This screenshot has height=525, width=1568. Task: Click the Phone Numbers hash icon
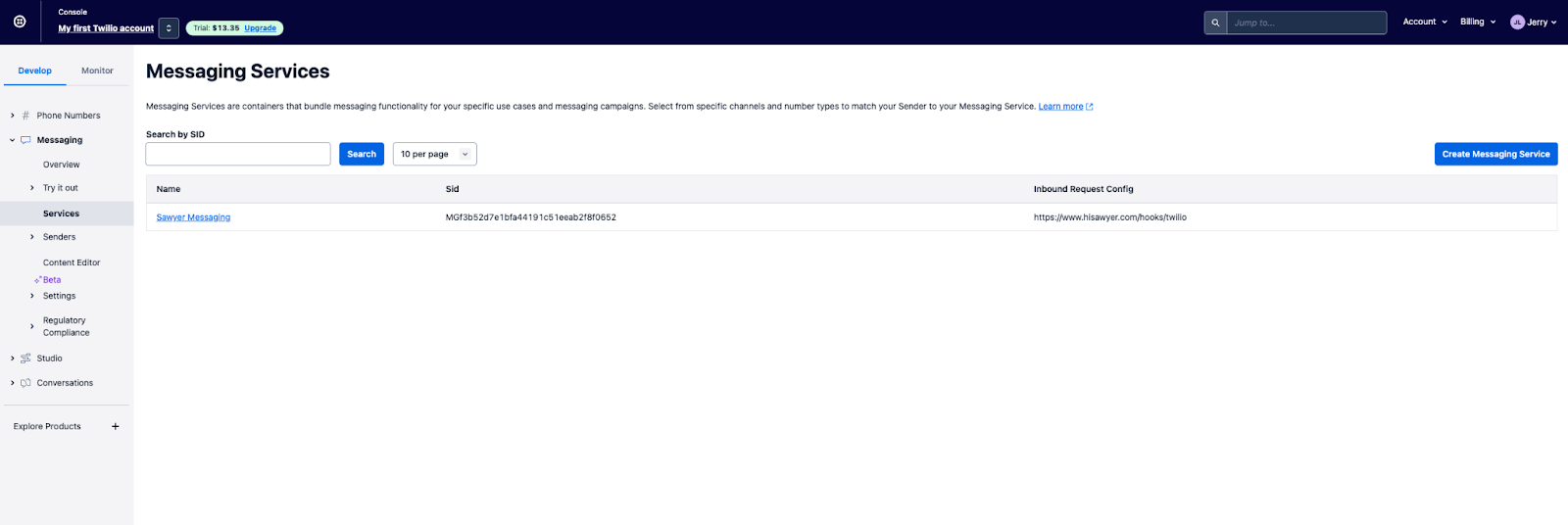coord(25,116)
